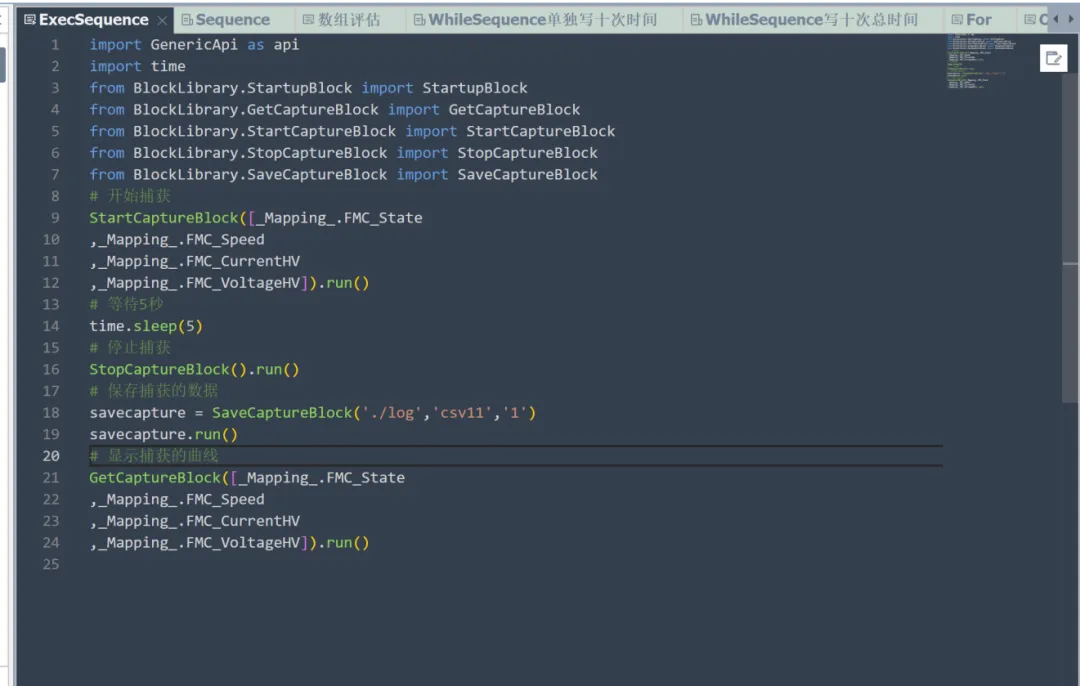Viewport: 1080px width, 686px height.
Task: Click 'GetCaptureBlock([_Mapping_.FMC_State' line
Action: 247,478
